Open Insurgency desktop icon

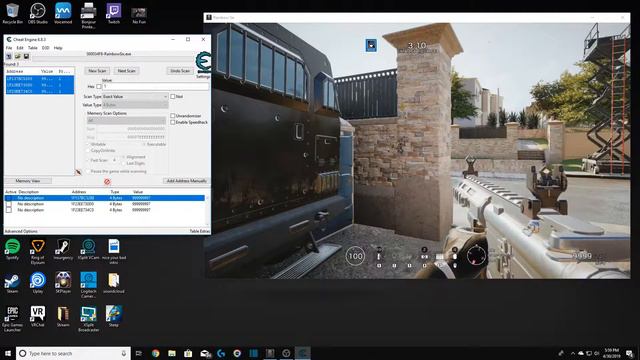(63, 249)
